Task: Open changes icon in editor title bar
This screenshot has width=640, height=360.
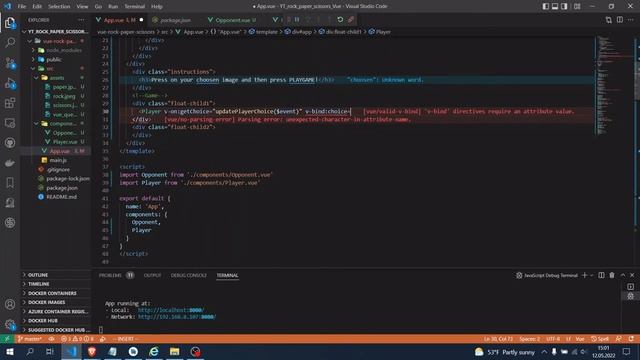Action: 609,20
